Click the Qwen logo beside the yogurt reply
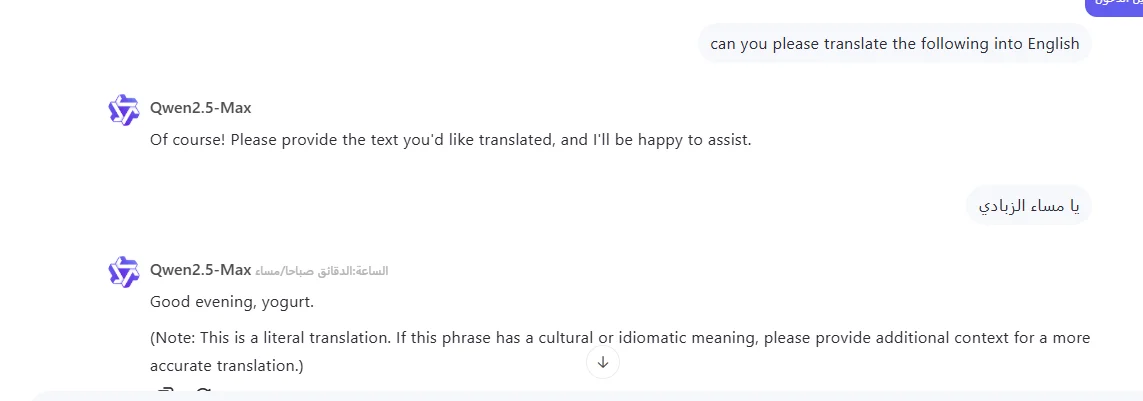 click(x=124, y=271)
